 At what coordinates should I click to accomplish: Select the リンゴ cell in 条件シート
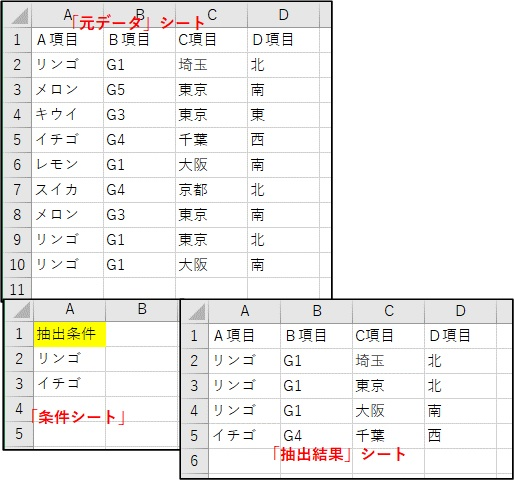point(70,359)
